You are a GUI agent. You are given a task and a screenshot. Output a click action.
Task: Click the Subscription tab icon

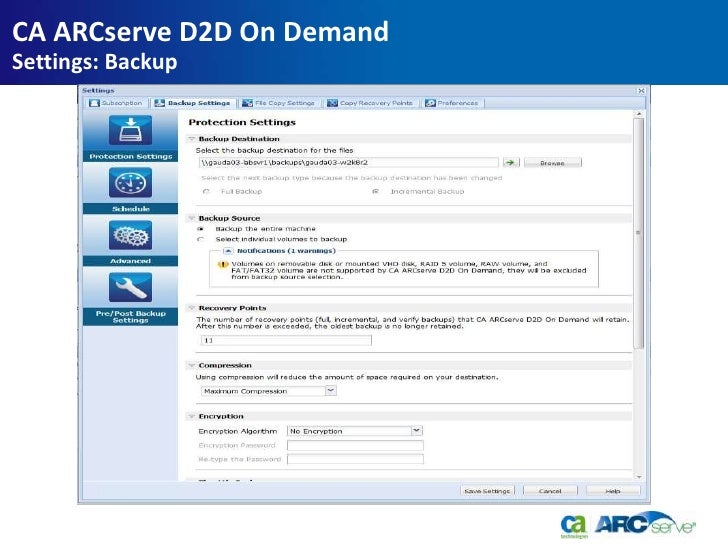pyautogui.click(x=94, y=103)
